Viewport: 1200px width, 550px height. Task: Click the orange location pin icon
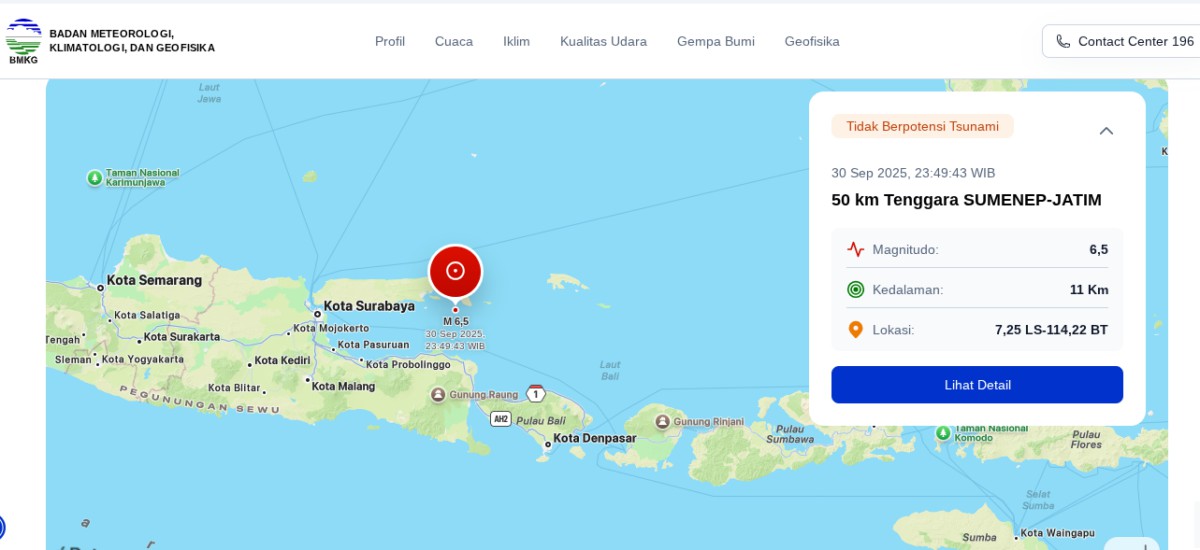pyautogui.click(x=855, y=329)
